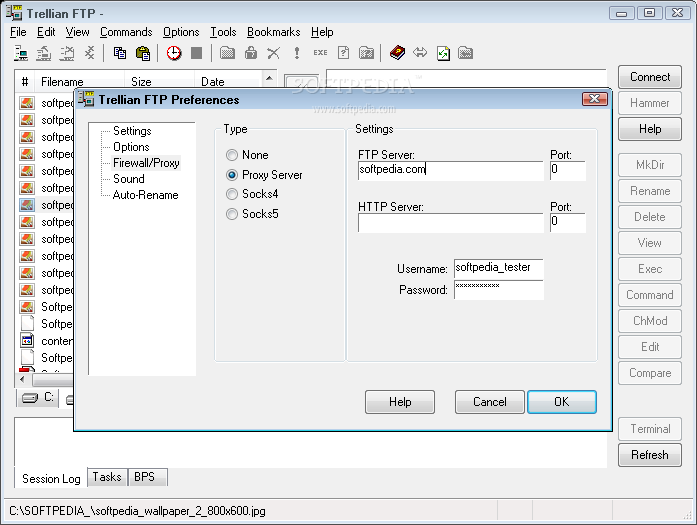
Task: Click the download toolbar icon
Action: pyautogui.click(x=67, y=53)
